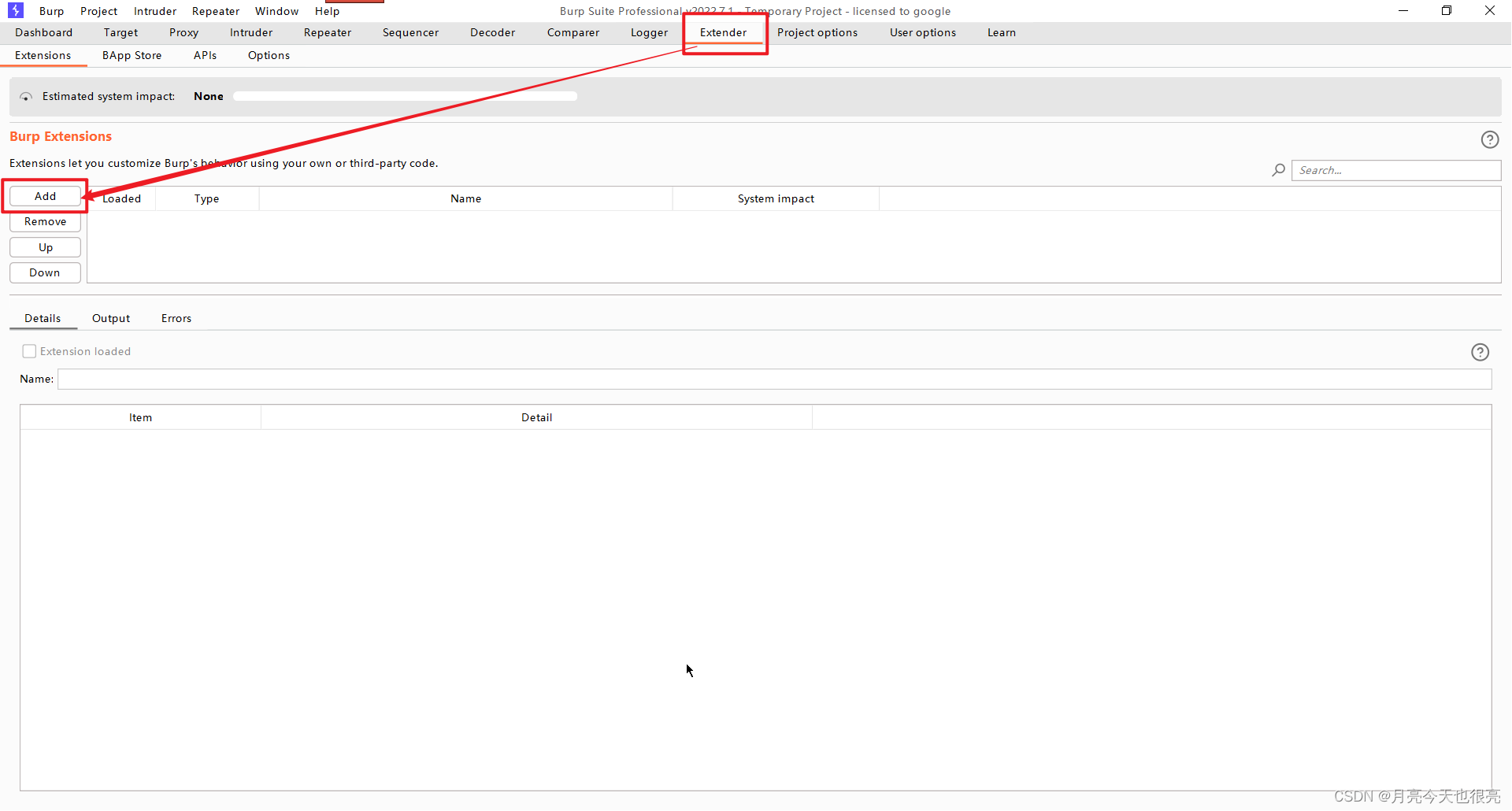Open the User options tab
Image resolution: width=1512 pixels, height=811 pixels.
click(x=923, y=32)
